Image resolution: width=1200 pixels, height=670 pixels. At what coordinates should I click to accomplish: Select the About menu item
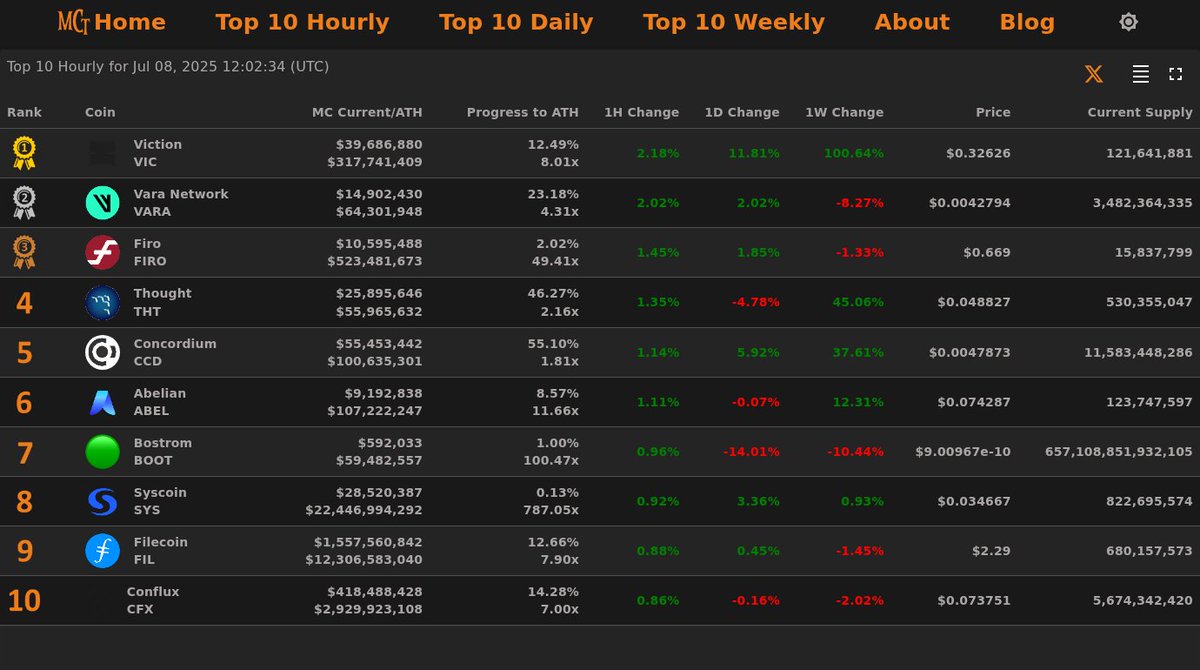coord(911,21)
